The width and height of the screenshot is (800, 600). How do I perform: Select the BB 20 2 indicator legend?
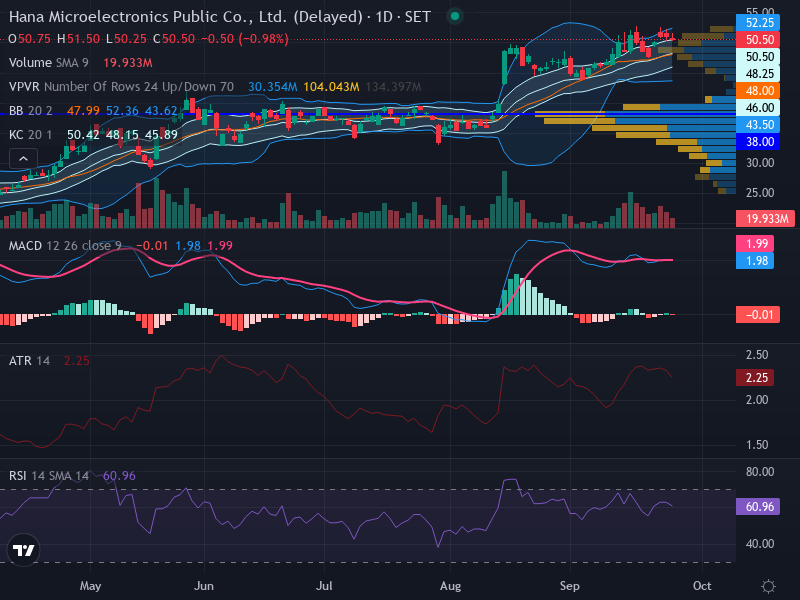[31, 111]
